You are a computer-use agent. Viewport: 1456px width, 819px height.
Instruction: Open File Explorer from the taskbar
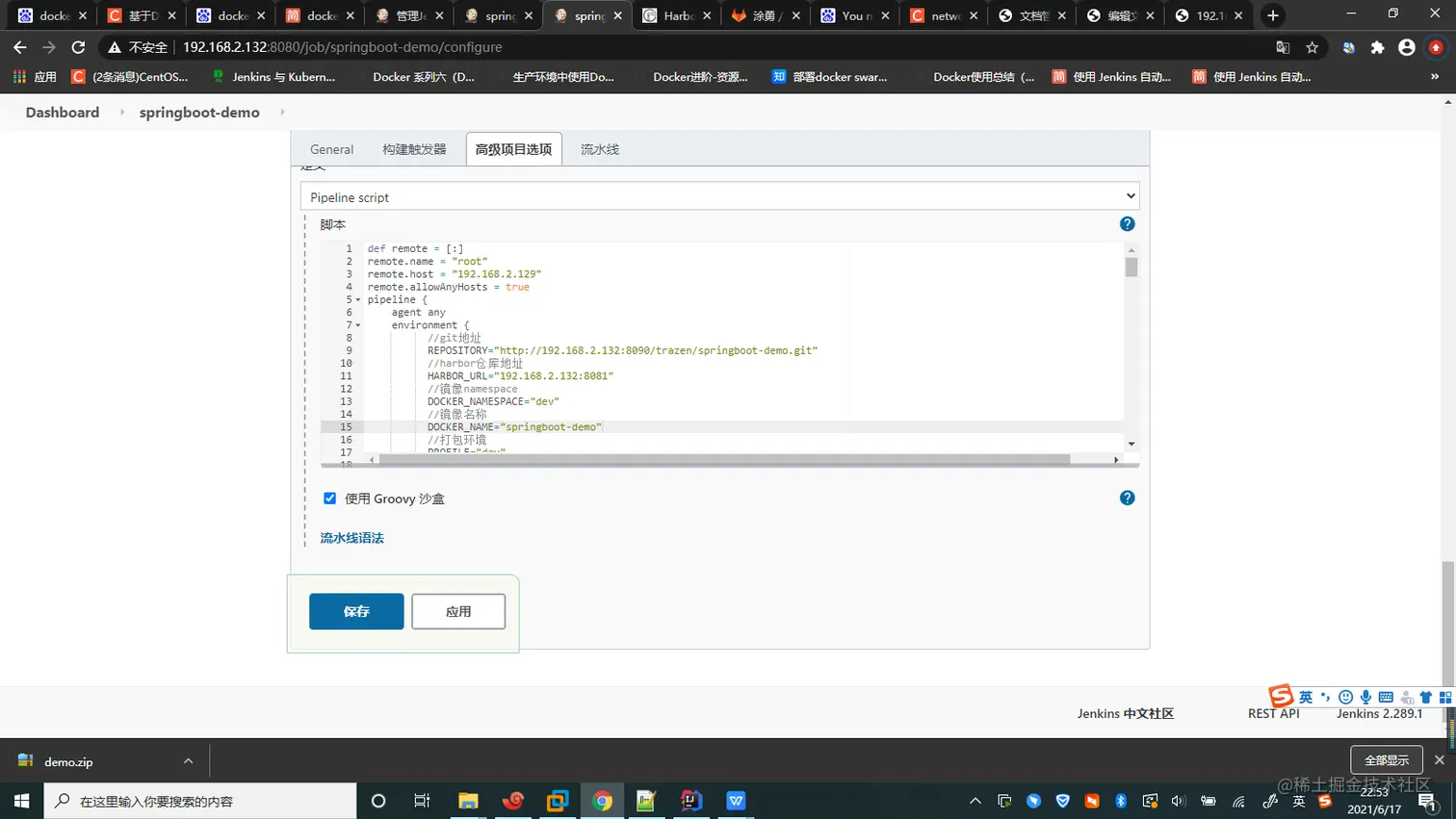coord(468,801)
